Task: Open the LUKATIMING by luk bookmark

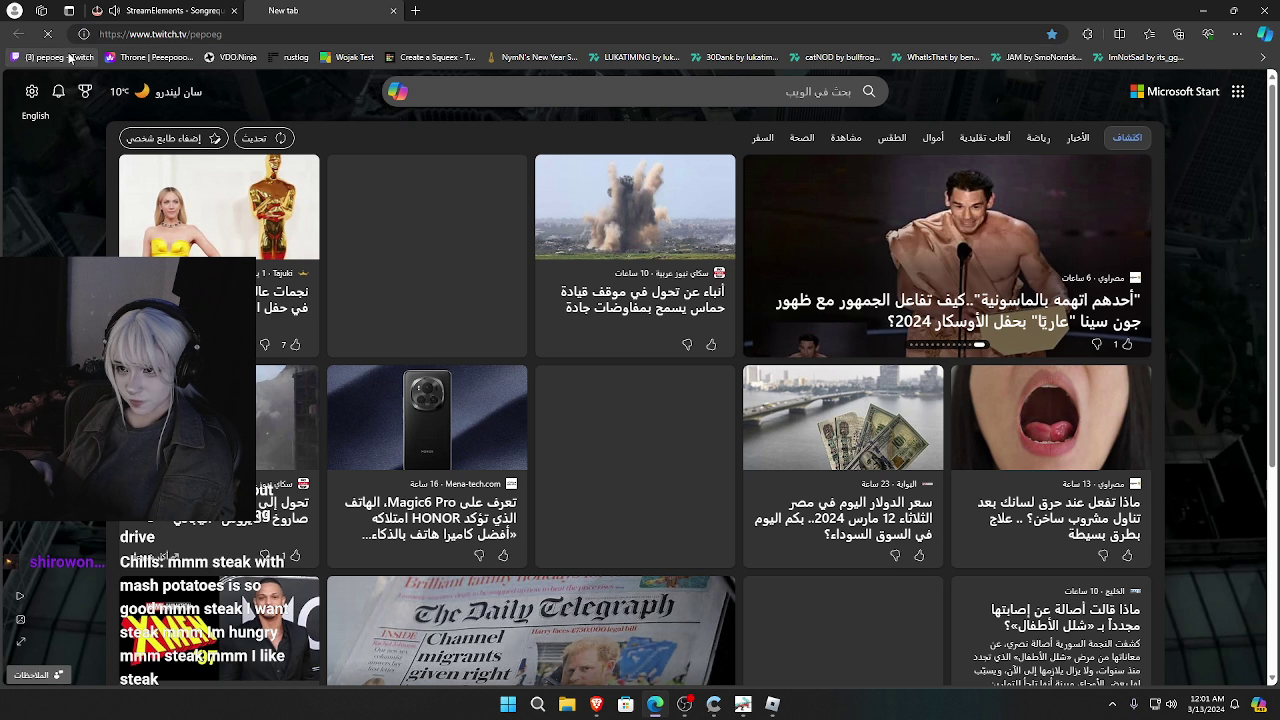Action: (x=634, y=57)
